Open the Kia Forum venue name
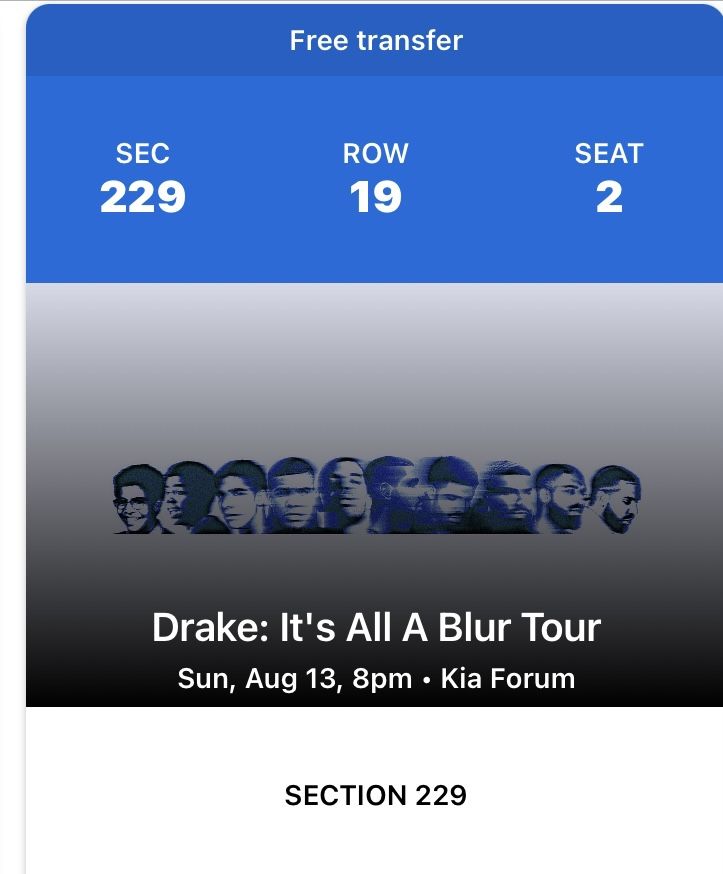Image resolution: width=723 pixels, height=874 pixels. click(x=508, y=679)
